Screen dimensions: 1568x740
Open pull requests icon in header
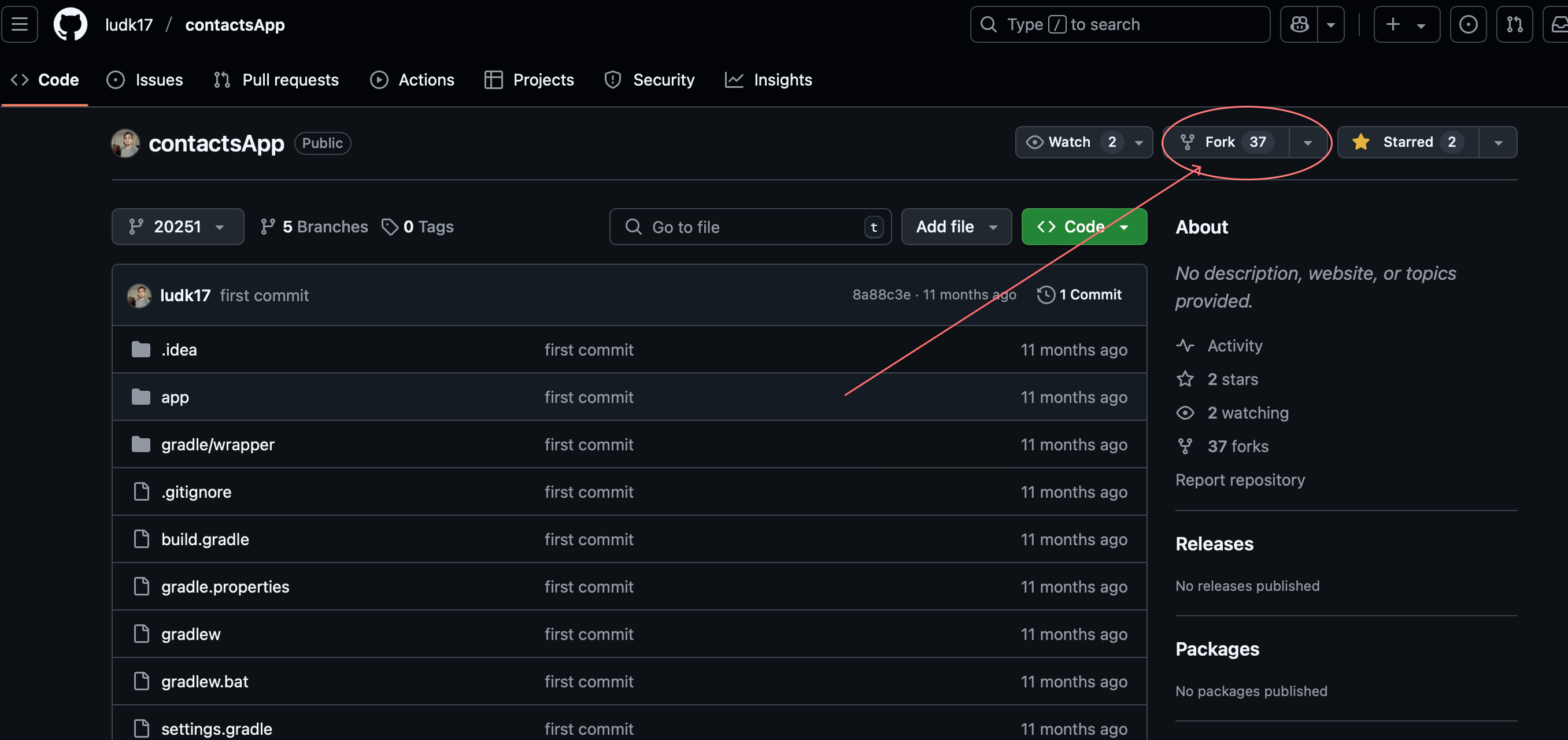tap(1514, 24)
